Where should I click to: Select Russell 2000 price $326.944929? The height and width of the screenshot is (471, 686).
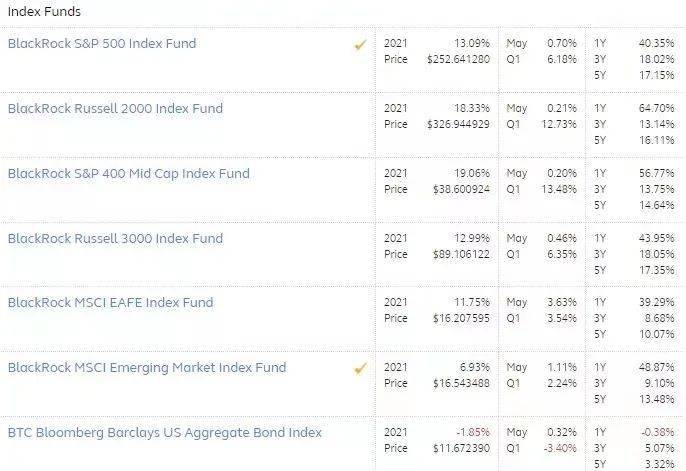click(458, 124)
